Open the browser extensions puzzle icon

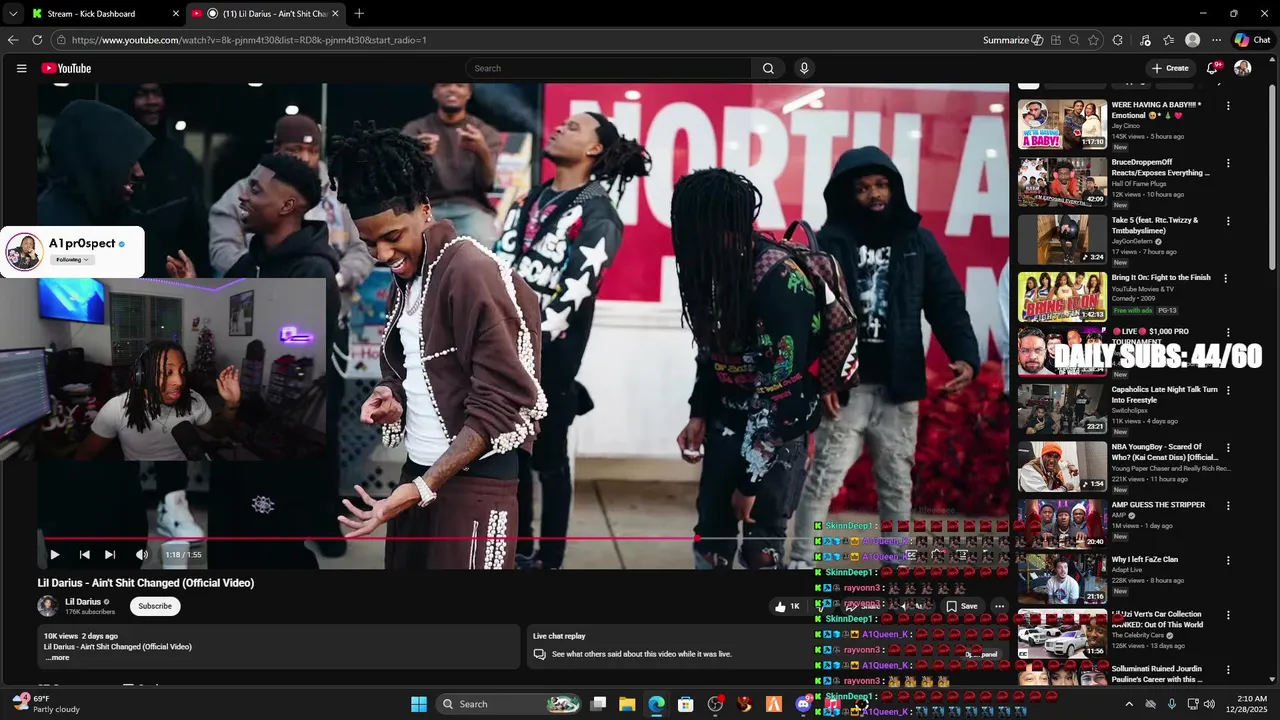click(x=1118, y=40)
